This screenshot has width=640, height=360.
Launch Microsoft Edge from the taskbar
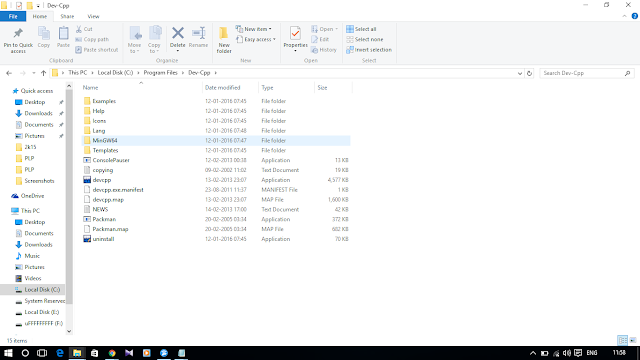point(60,353)
